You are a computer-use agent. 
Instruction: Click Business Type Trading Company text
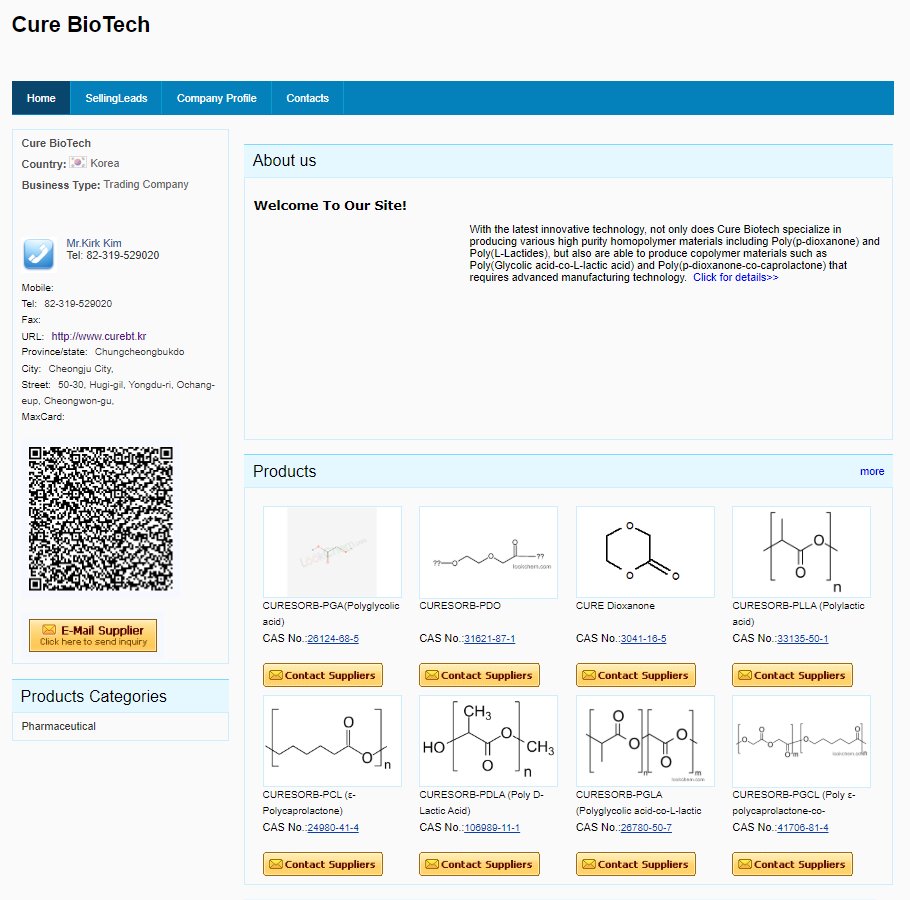(105, 185)
